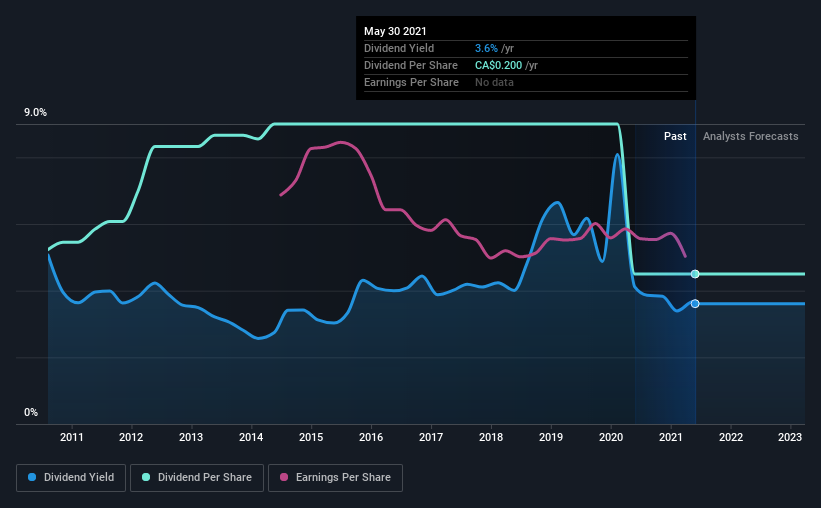Click the 2013 x-axis label
This screenshot has height=508, width=821.
[191, 437]
